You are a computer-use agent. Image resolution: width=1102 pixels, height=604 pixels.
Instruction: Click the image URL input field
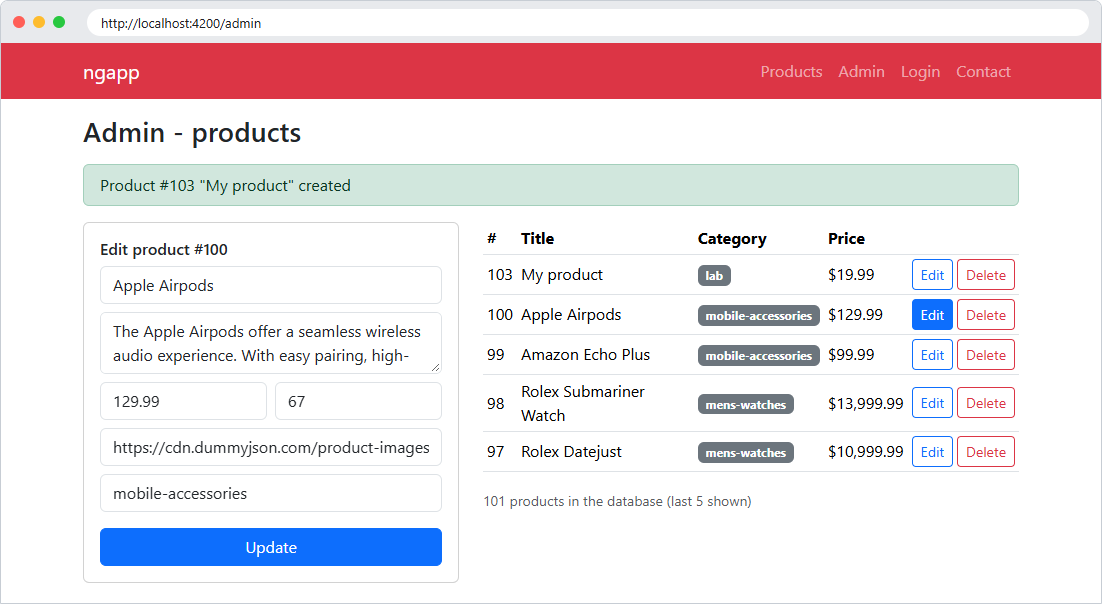271,447
